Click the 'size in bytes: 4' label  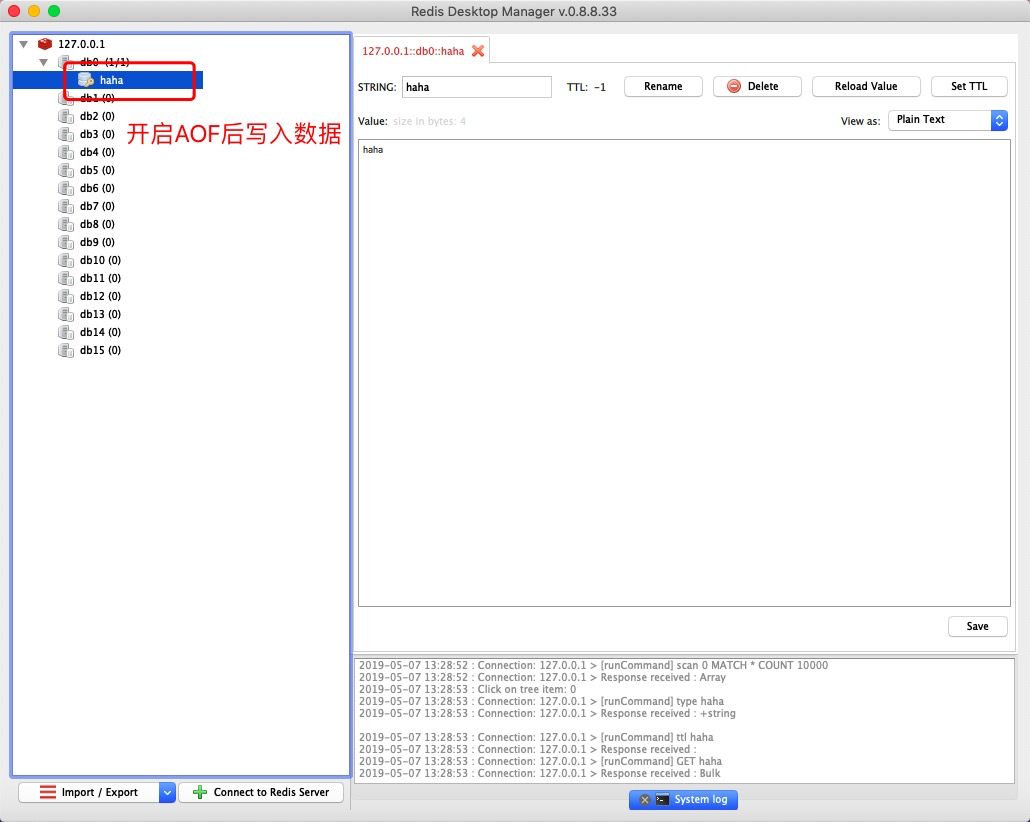coord(429,121)
